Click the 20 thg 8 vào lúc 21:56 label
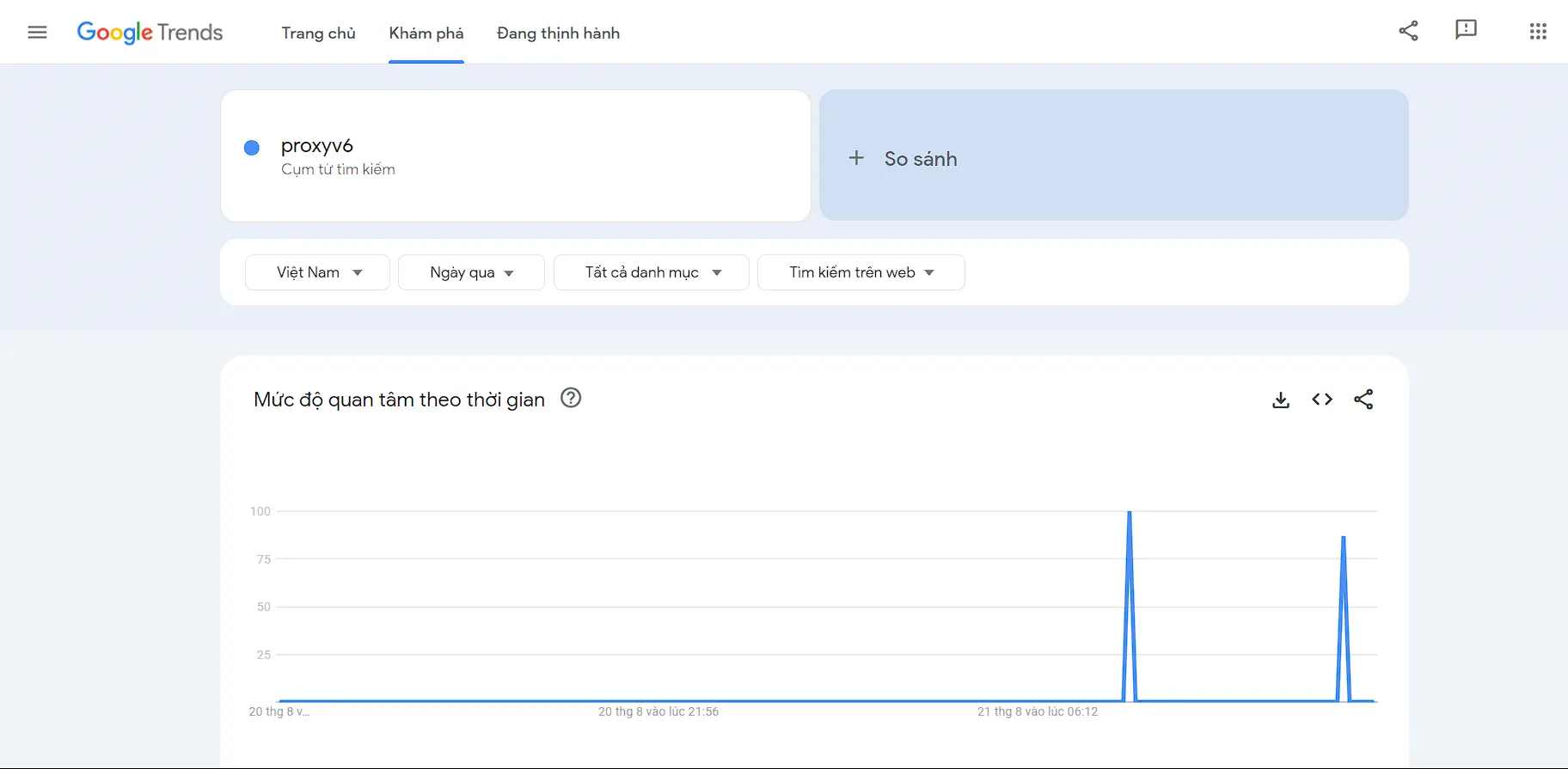The height and width of the screenshot is (769, 1568). (x=658, y=711)
